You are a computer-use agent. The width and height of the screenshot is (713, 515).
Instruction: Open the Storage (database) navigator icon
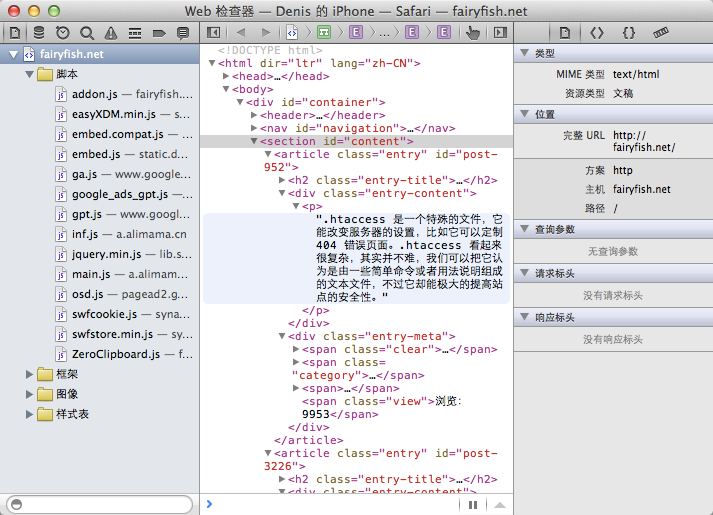point(38,33)
